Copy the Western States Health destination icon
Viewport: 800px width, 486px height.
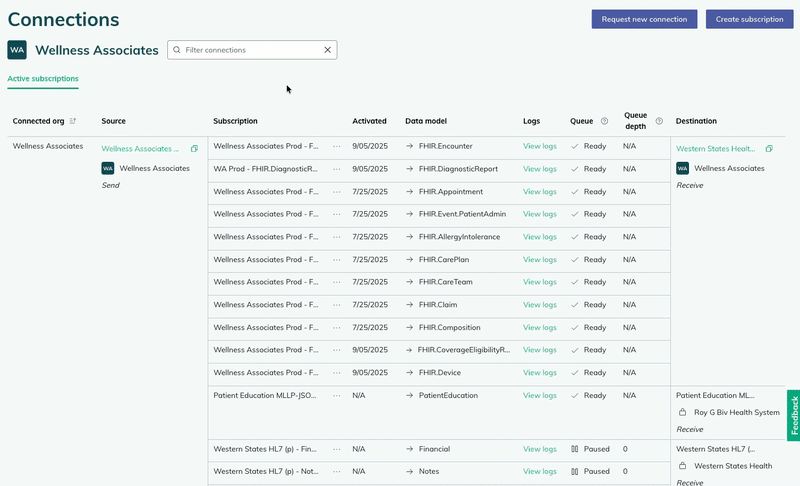point(769,149)
